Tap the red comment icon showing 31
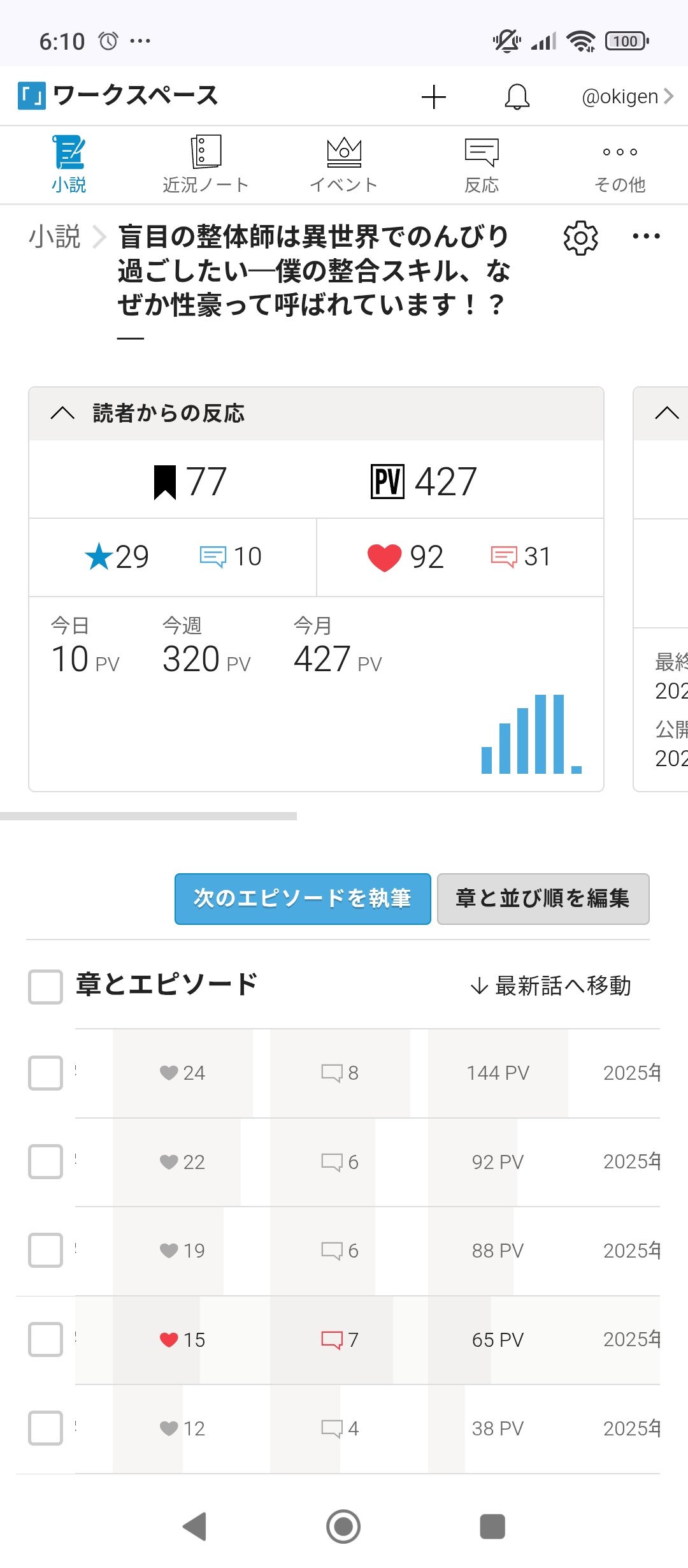 coord(503,557)
